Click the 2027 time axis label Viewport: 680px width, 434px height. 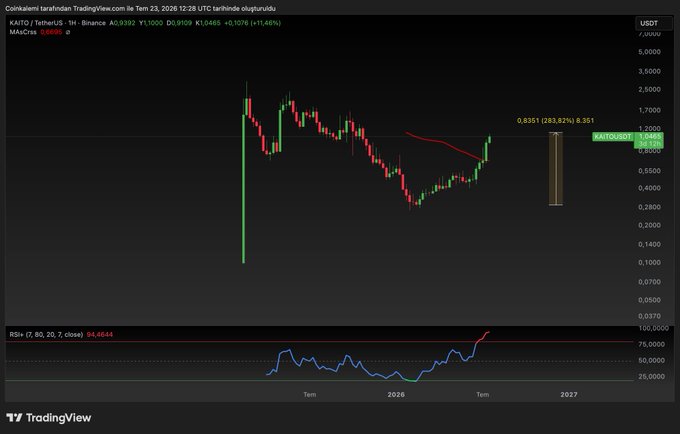coord(569,395)
